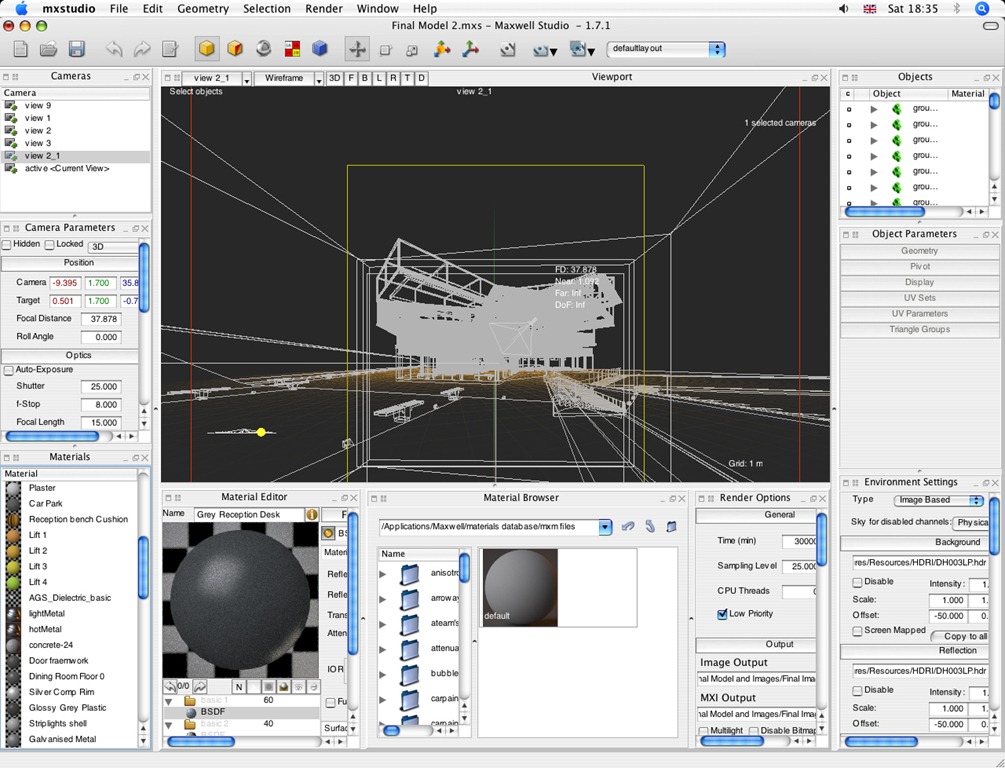Check Disable under Background settings

[x=857, y=582]
